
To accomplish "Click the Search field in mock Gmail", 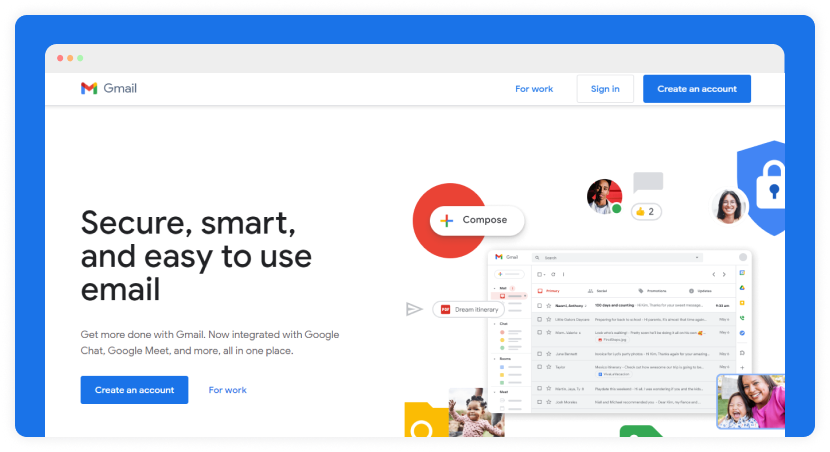I will click(618, 258).
